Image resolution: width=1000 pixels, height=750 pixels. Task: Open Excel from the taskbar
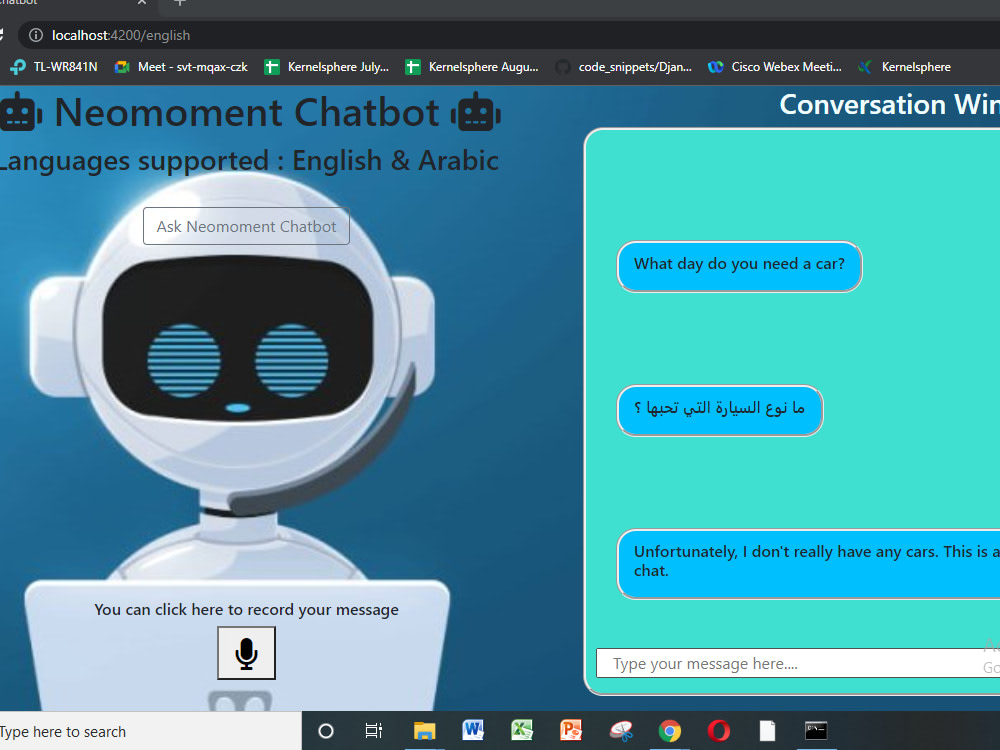521,729
